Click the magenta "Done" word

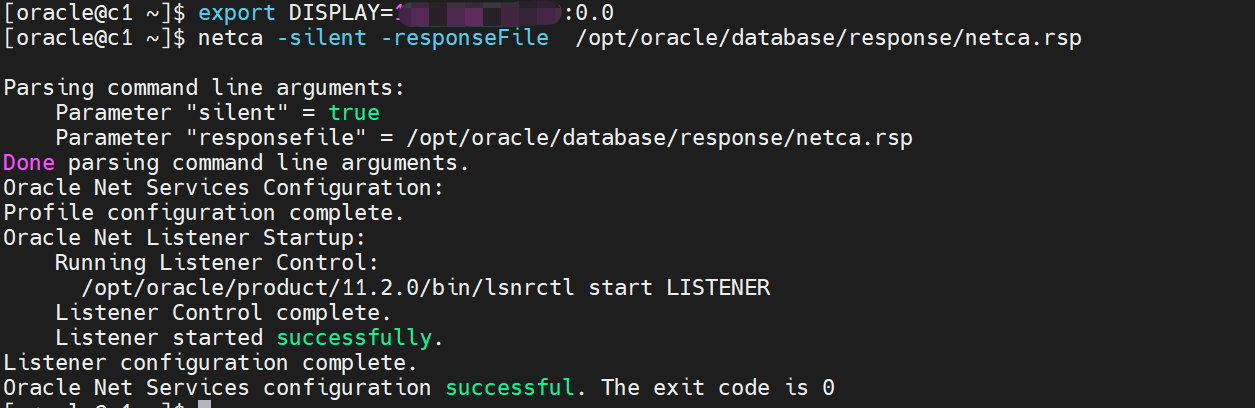tap(29, 163)
